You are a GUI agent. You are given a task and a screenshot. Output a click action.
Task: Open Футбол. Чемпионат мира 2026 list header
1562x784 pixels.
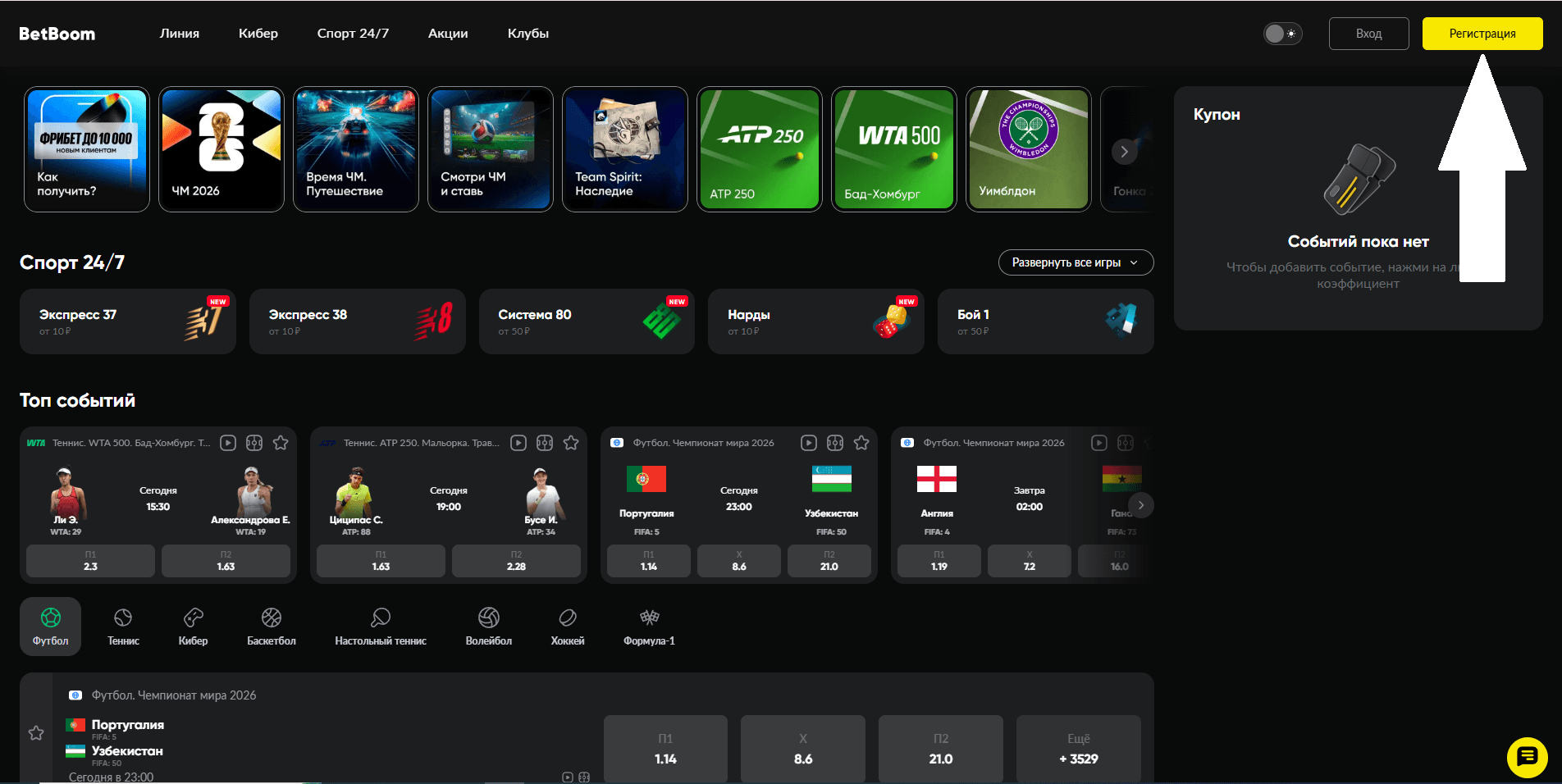tap(173, 695)
